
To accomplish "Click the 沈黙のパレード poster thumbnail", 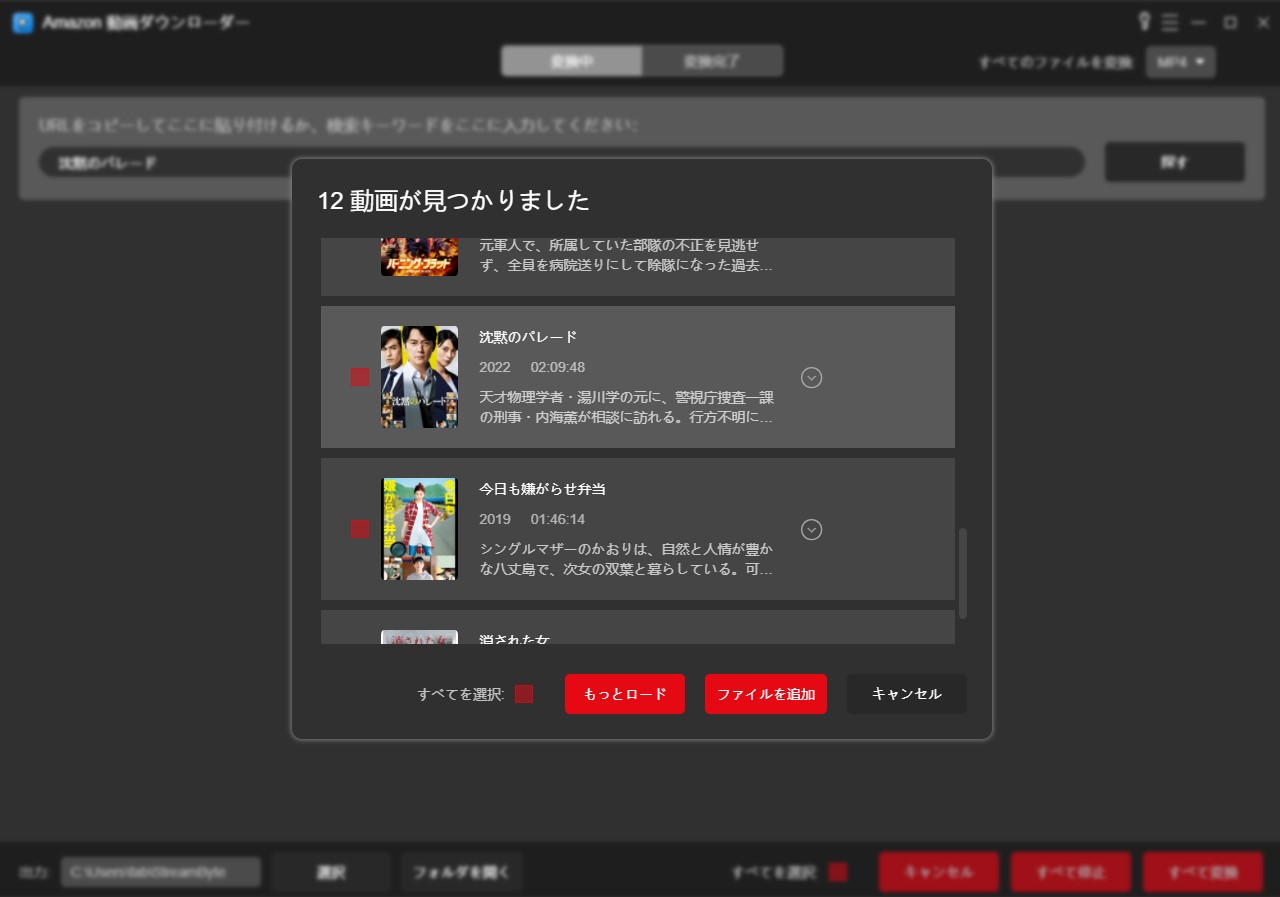I will pos(419,377).
